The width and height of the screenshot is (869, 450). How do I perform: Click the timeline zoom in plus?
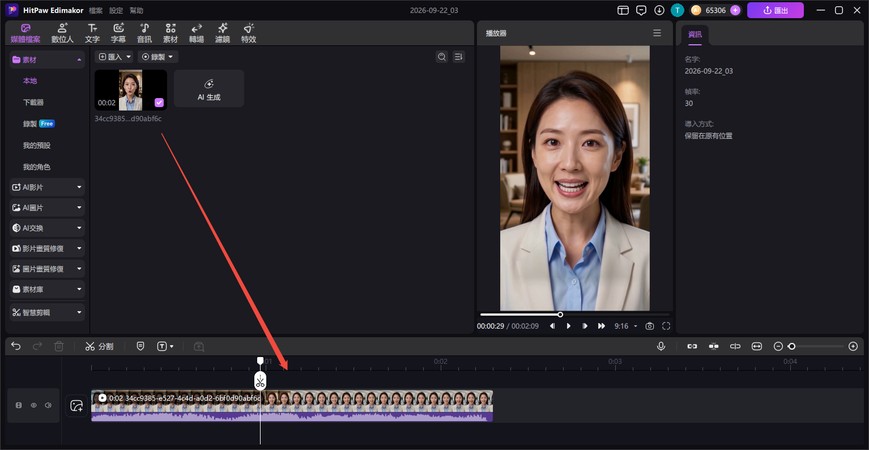pos(853,346)
